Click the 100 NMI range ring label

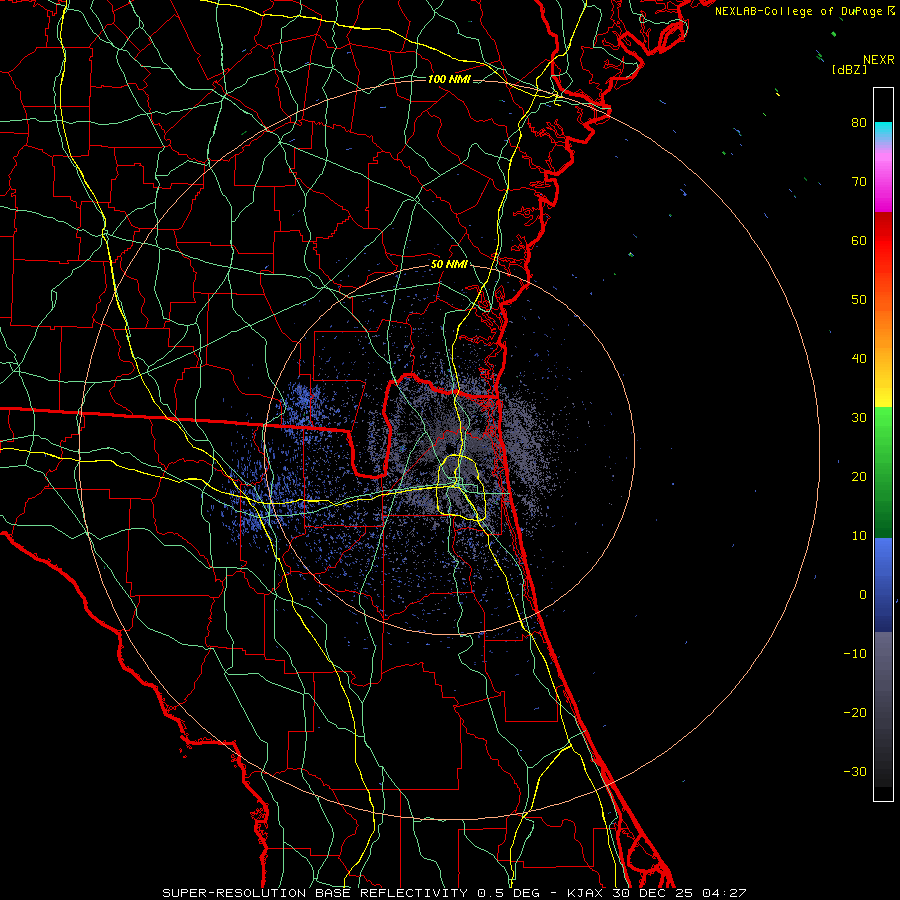(449, 79)
